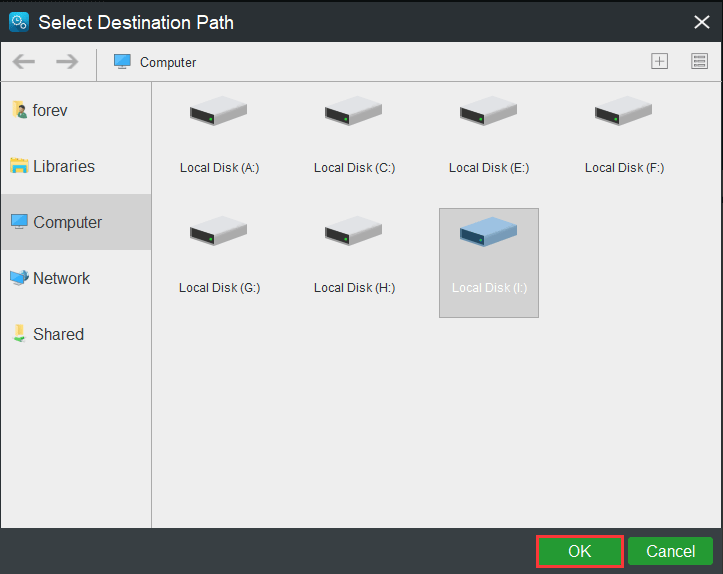The height and width of the screenshot is (574, 723).
Task: Click the Local Disk (C:) label
Action: tap(355, 168)
